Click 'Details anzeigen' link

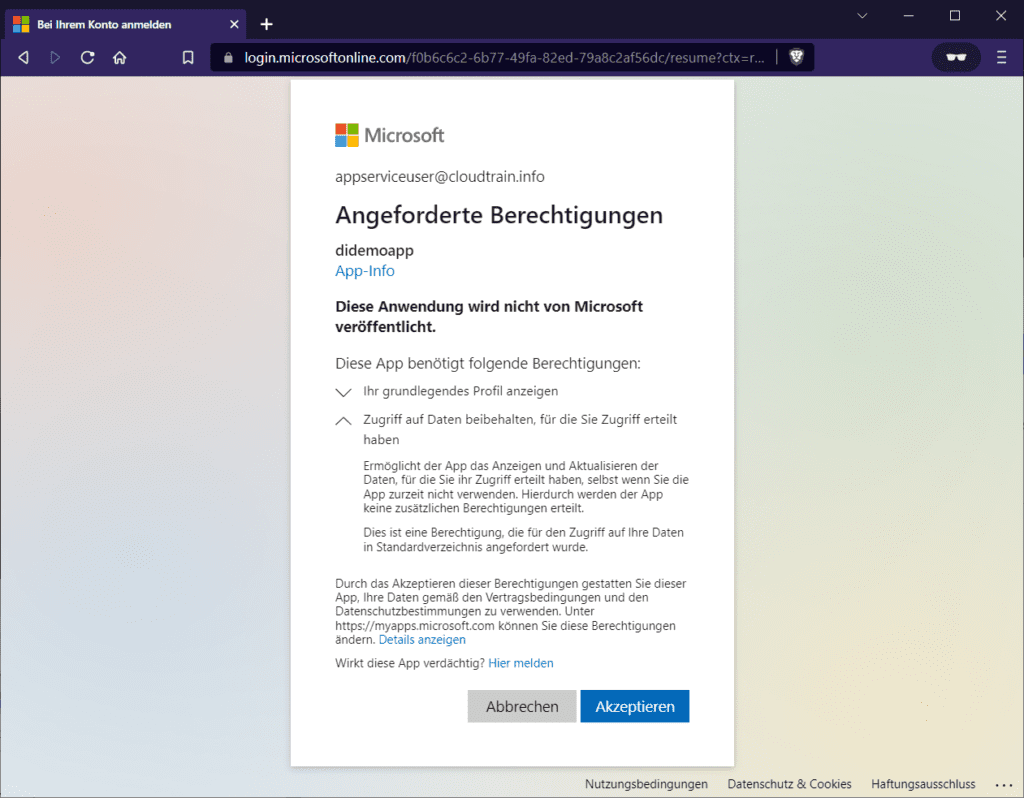(x=422, y=640)
